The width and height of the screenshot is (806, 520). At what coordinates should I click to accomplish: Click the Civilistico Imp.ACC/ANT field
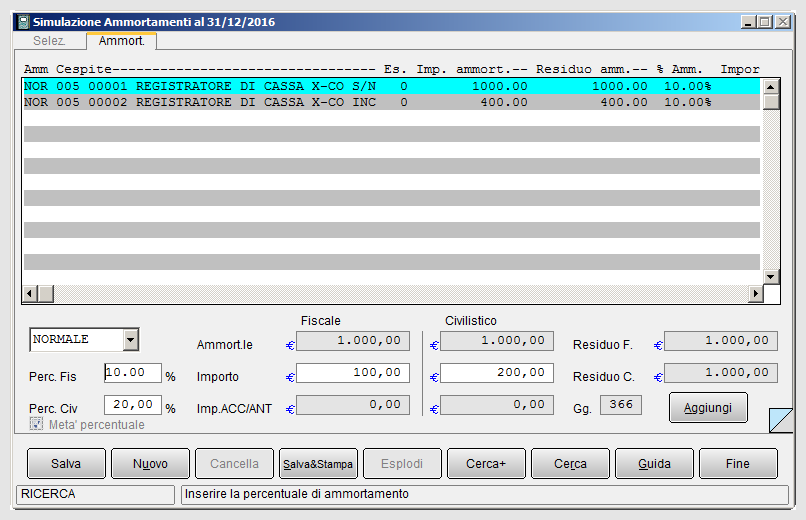point(497,404)
